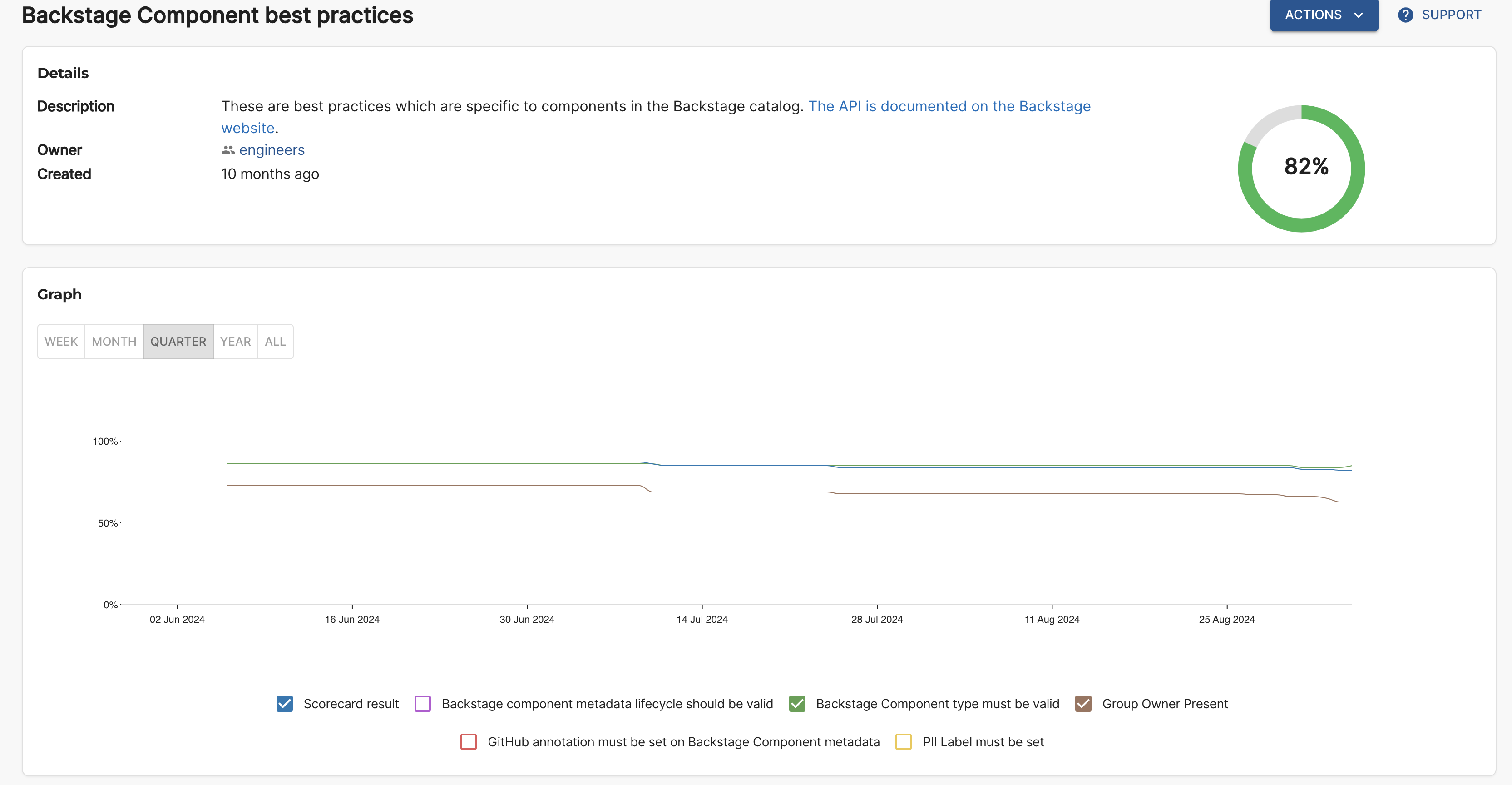Click the 100% y-axis label
Image resolution: width=1512 pixels, height=785 pixels.
click(105, 441)
